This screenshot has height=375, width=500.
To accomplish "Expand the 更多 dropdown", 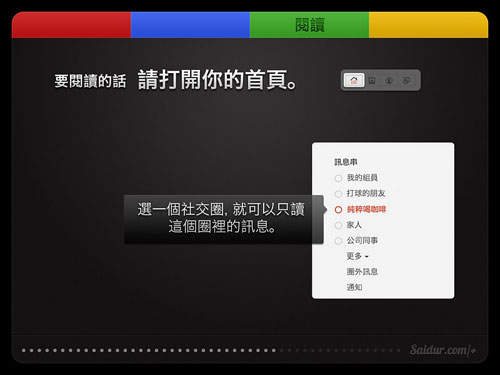I will [x=357, y=256].
